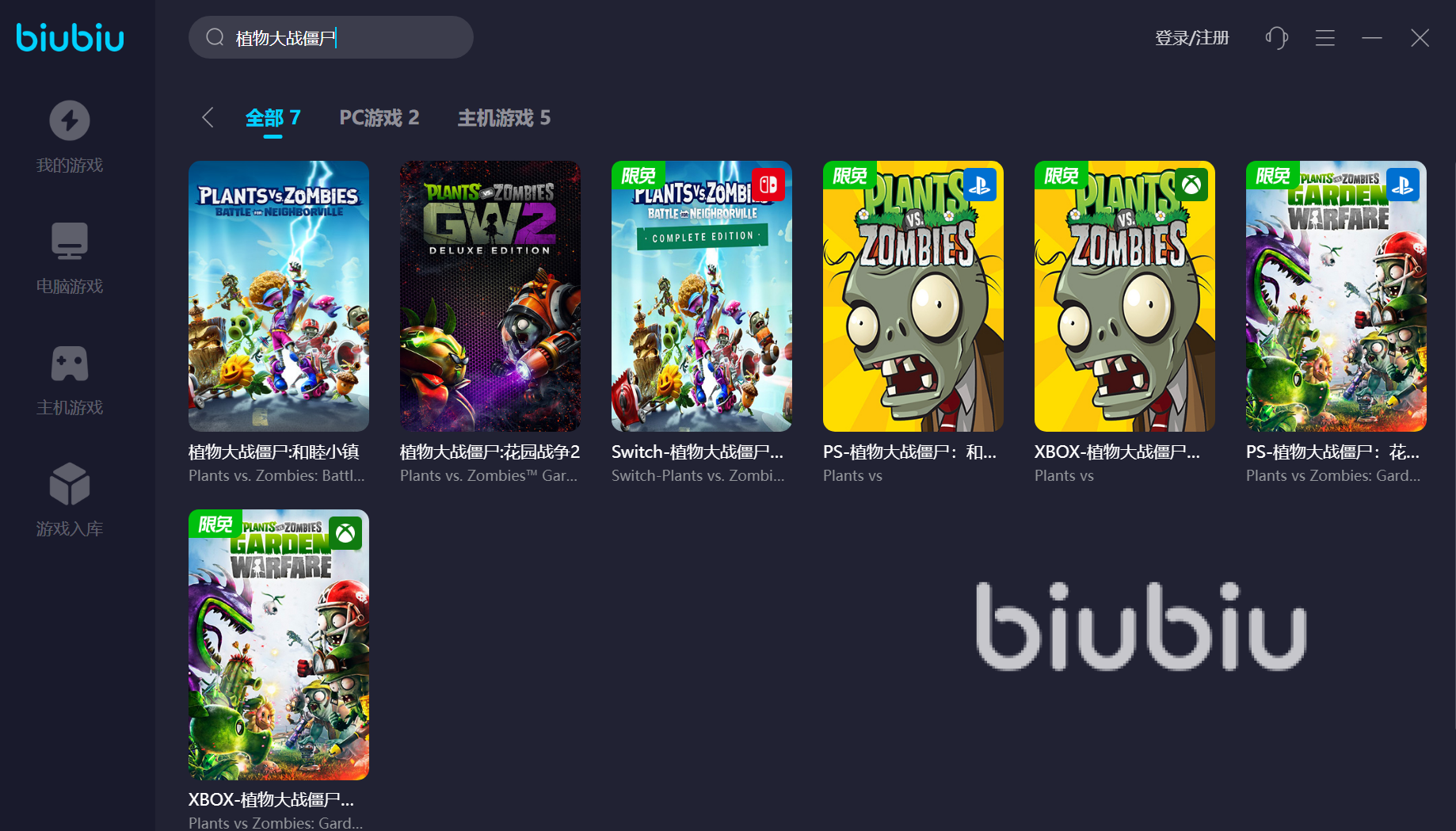Open game library cube icon in sidebar
This screenshot has width=1456, height=831.
pyautogui.click(x=70, y=484)
